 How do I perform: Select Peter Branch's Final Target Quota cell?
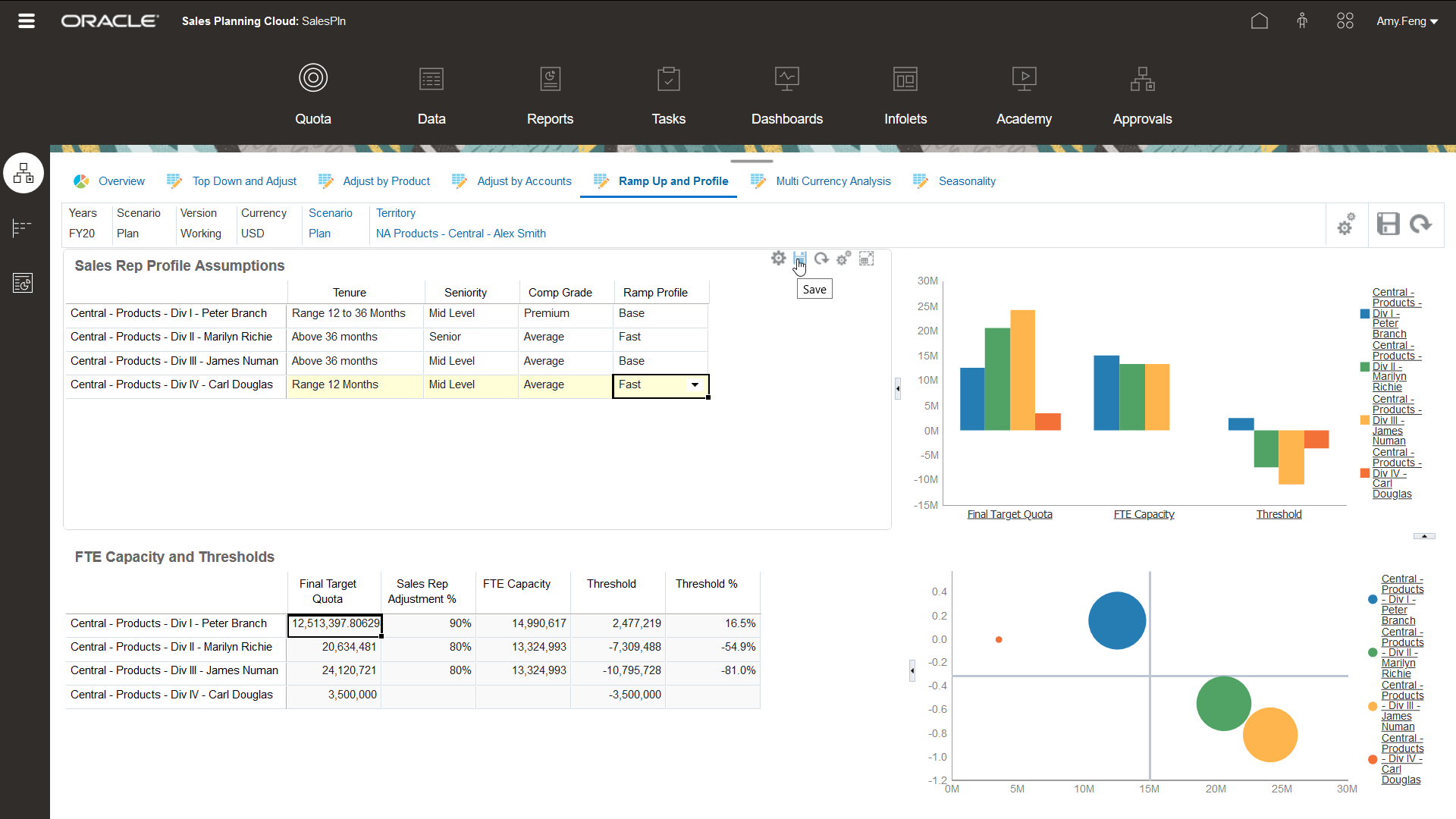(334, 623)
